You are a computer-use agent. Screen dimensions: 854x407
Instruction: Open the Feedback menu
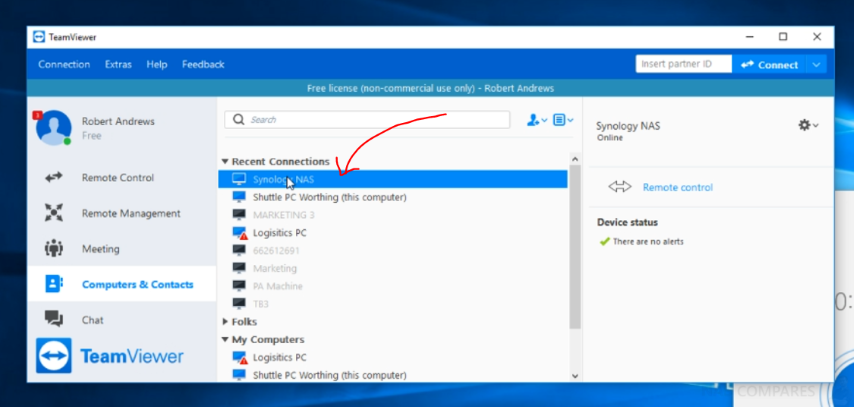pos(203,64)
